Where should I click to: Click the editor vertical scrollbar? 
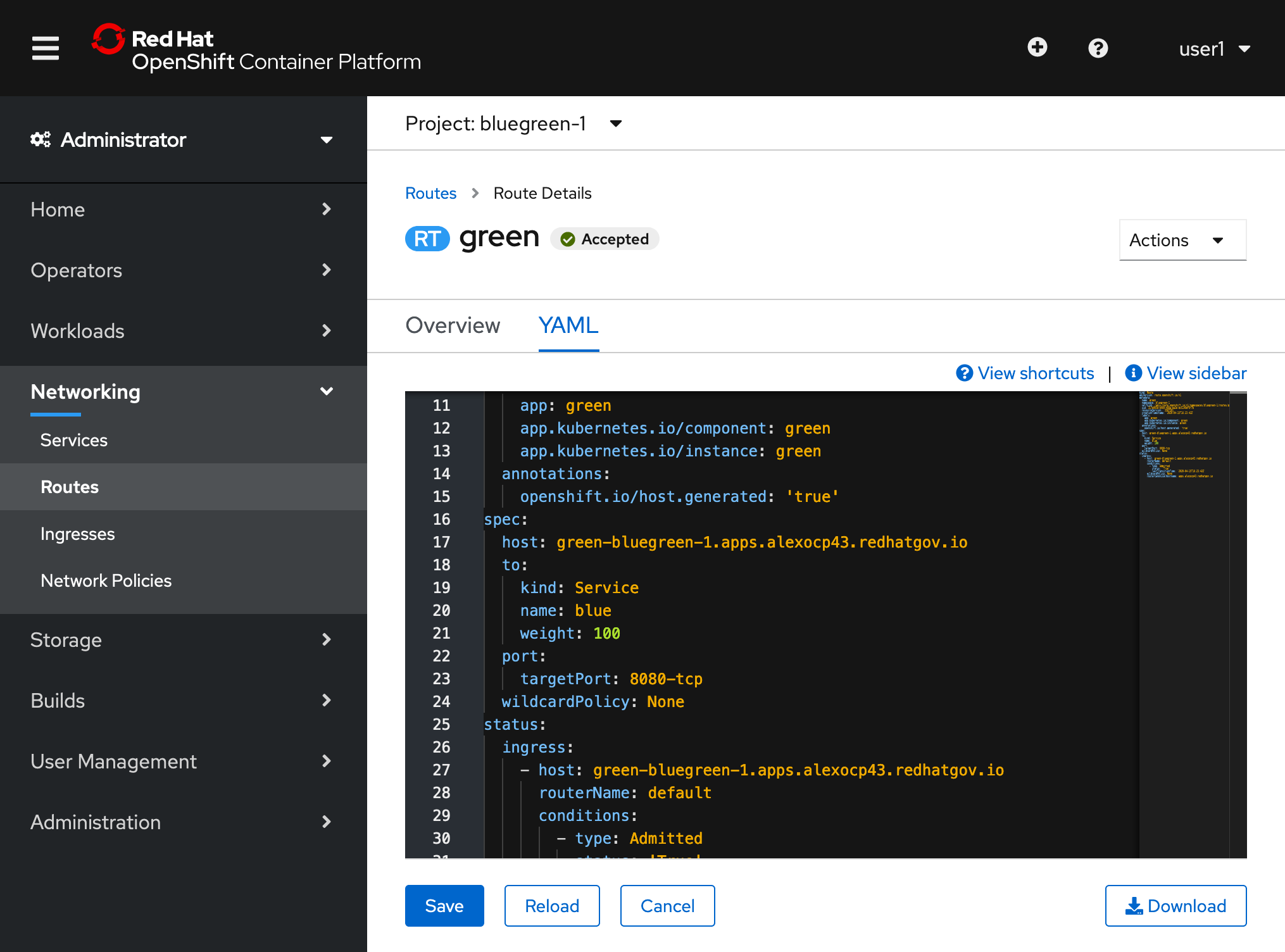point(1238,625)
